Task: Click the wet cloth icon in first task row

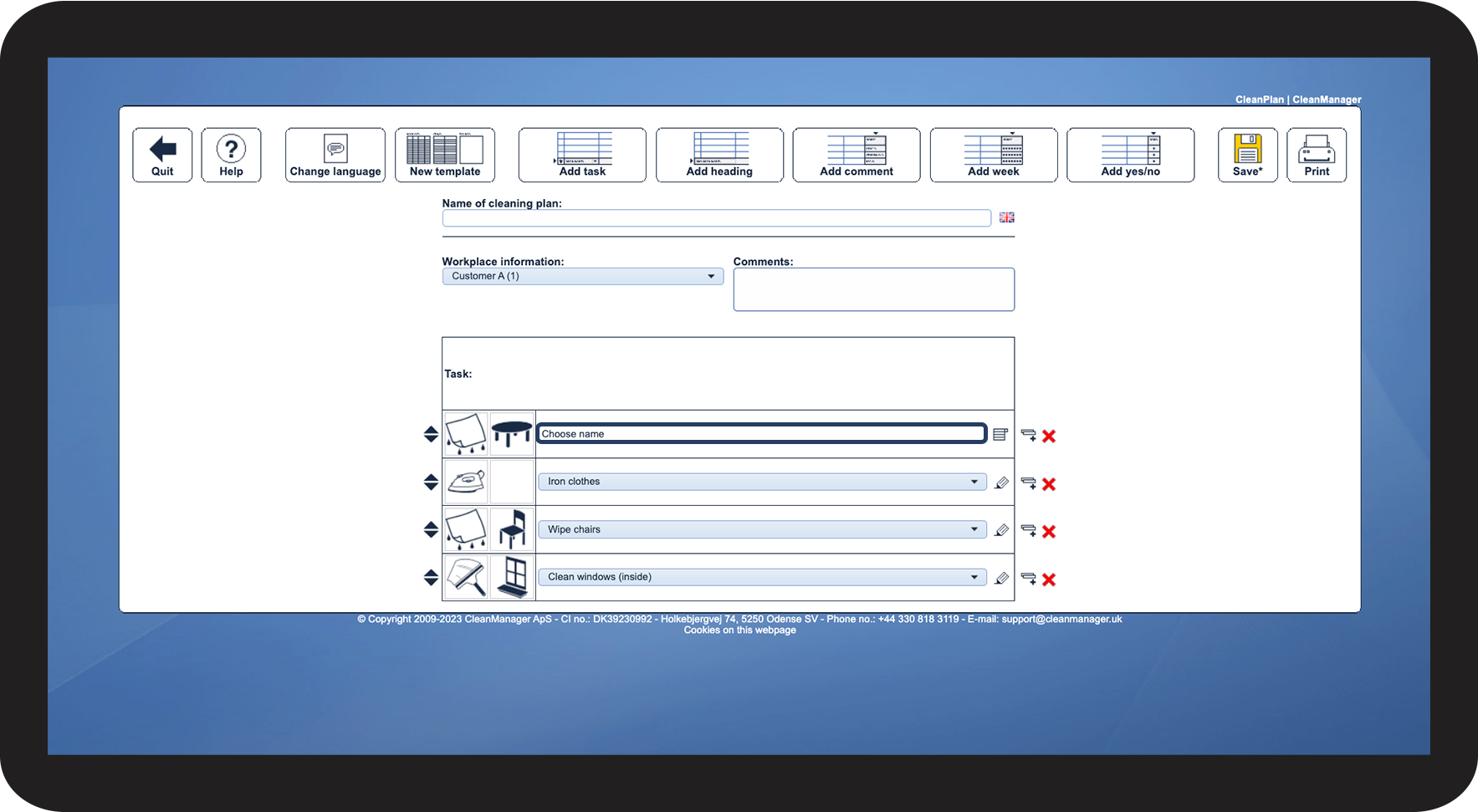Action: (x=466, y=434)
